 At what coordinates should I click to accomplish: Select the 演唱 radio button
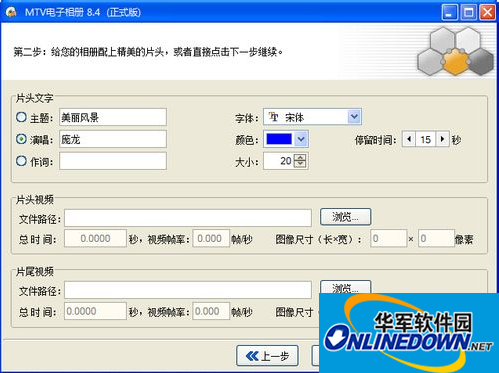21,139
